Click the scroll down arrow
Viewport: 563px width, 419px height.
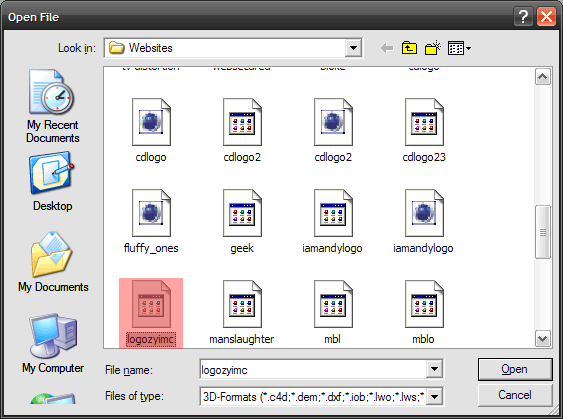coord(543,339)
